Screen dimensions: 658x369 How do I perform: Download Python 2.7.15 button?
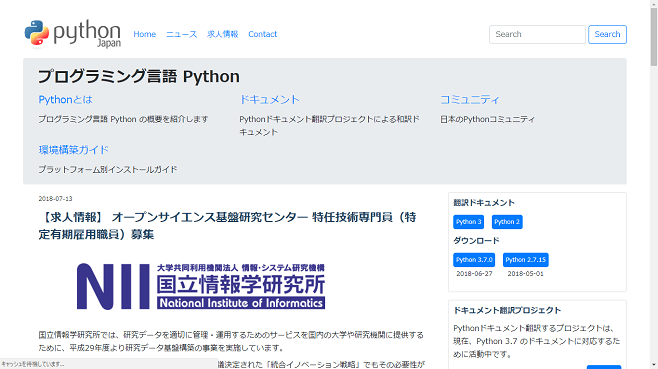[525, 260]
